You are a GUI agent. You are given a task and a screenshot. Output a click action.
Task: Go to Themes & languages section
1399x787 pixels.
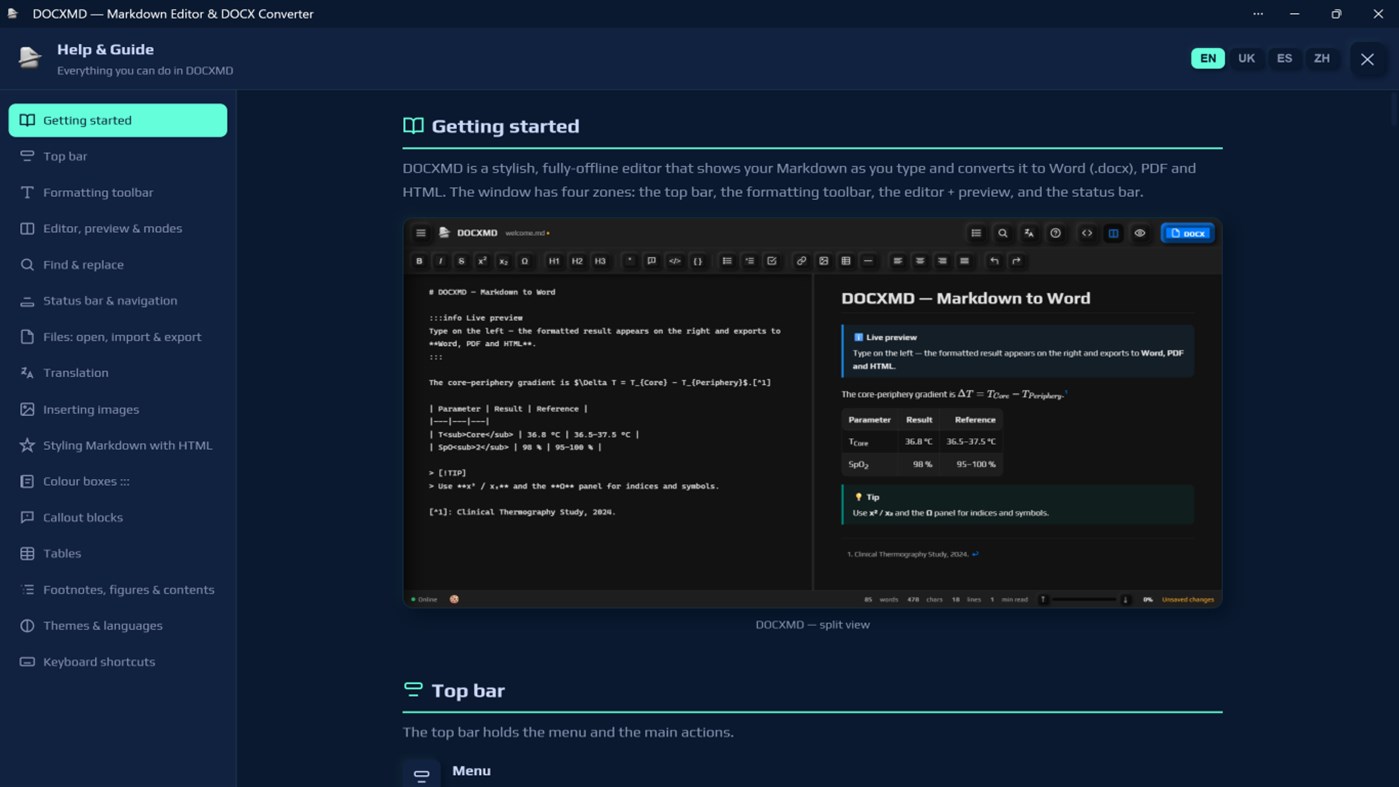coord(118,625)
